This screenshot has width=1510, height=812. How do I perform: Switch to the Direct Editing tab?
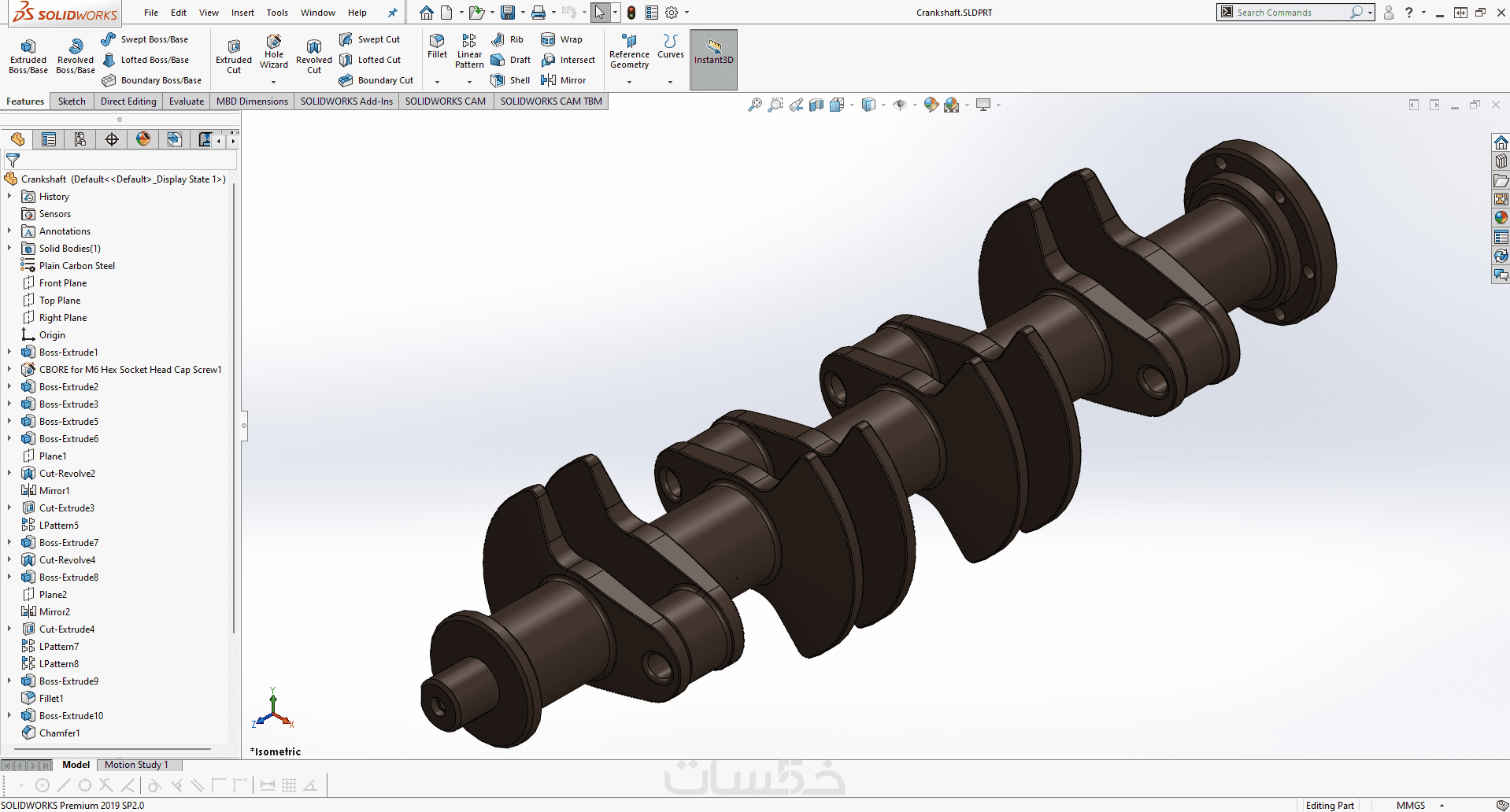[x=128, y=101]
